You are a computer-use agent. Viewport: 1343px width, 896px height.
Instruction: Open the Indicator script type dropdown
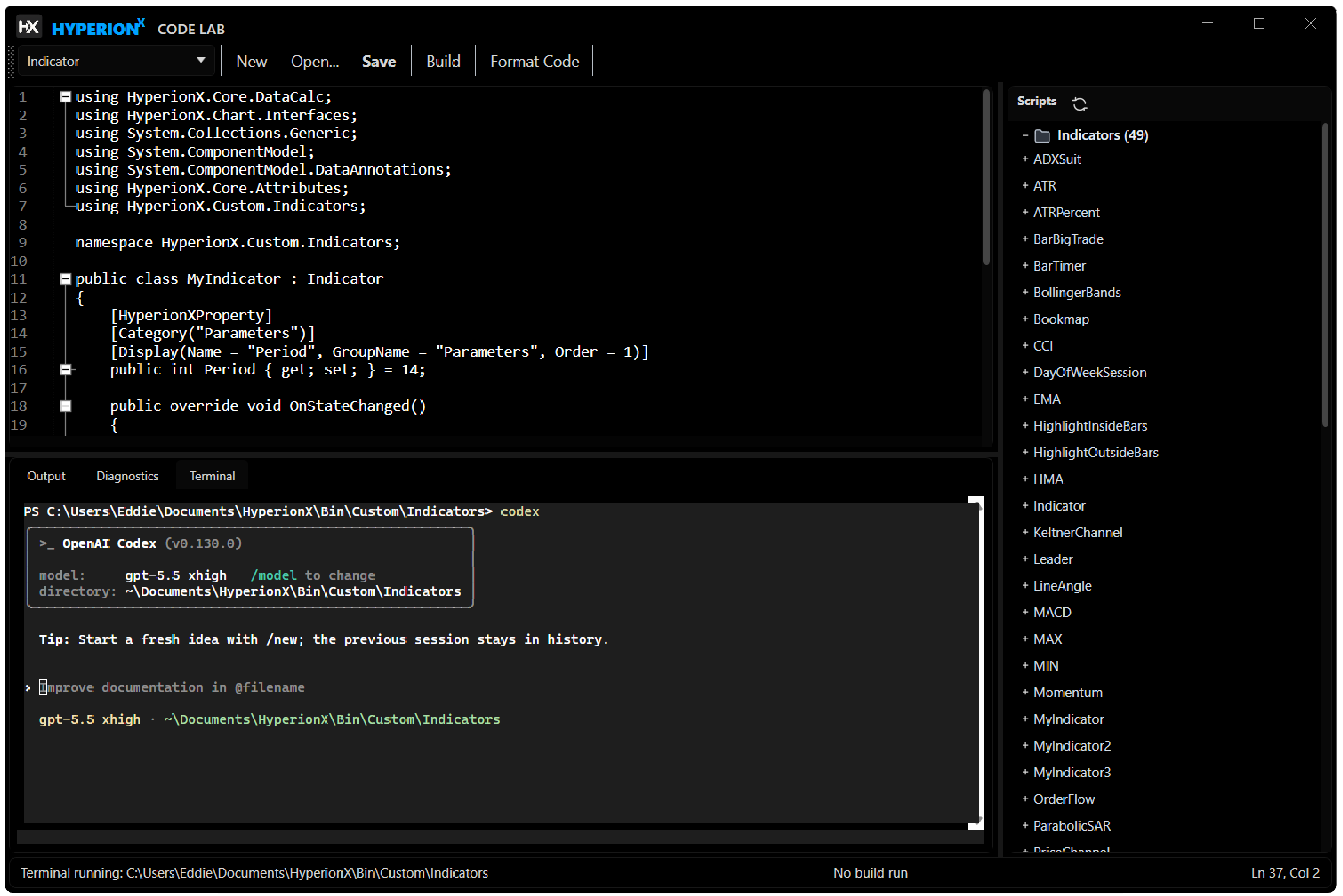tap(116, 61)
